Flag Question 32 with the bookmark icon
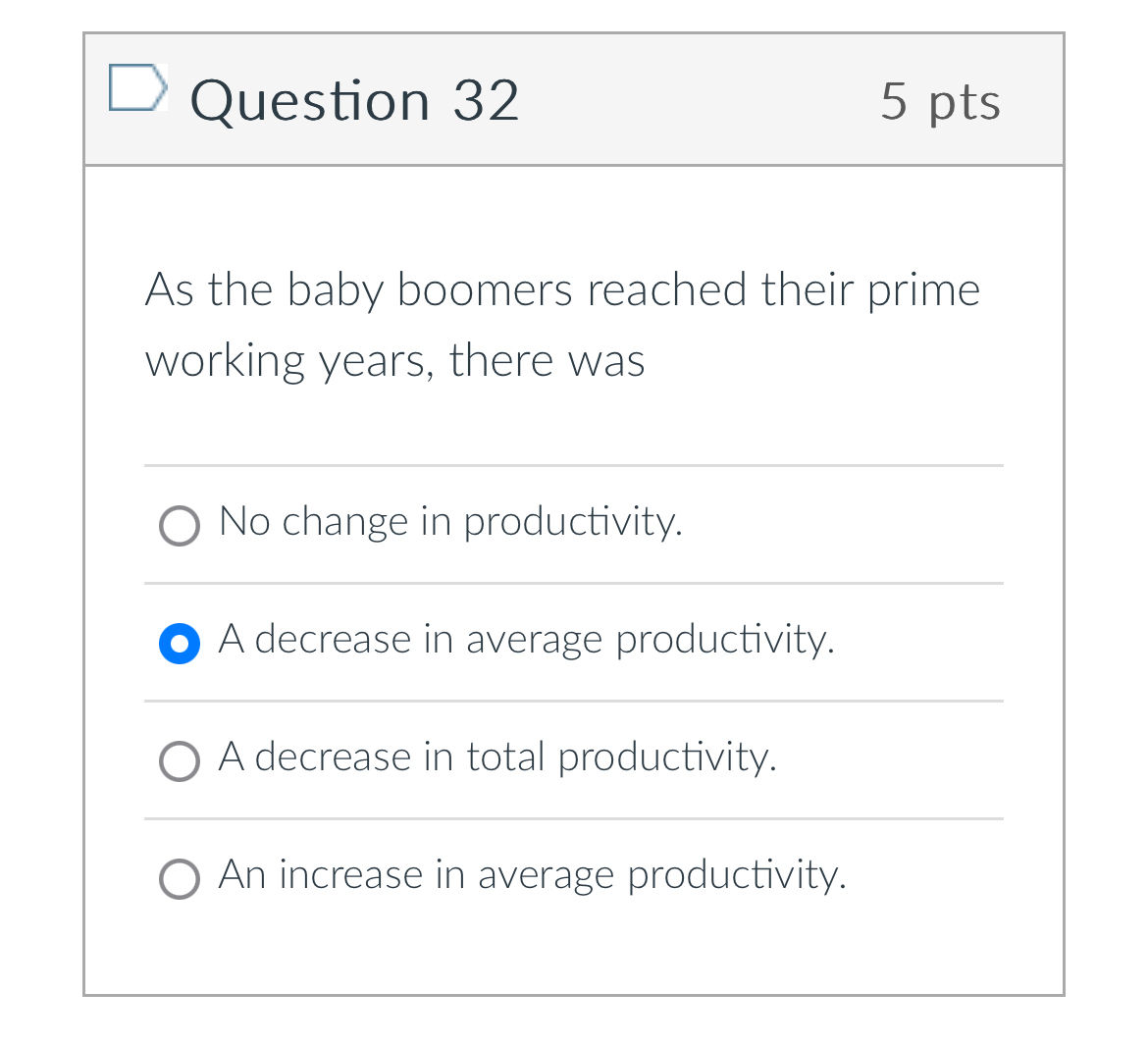 (136, 88)
